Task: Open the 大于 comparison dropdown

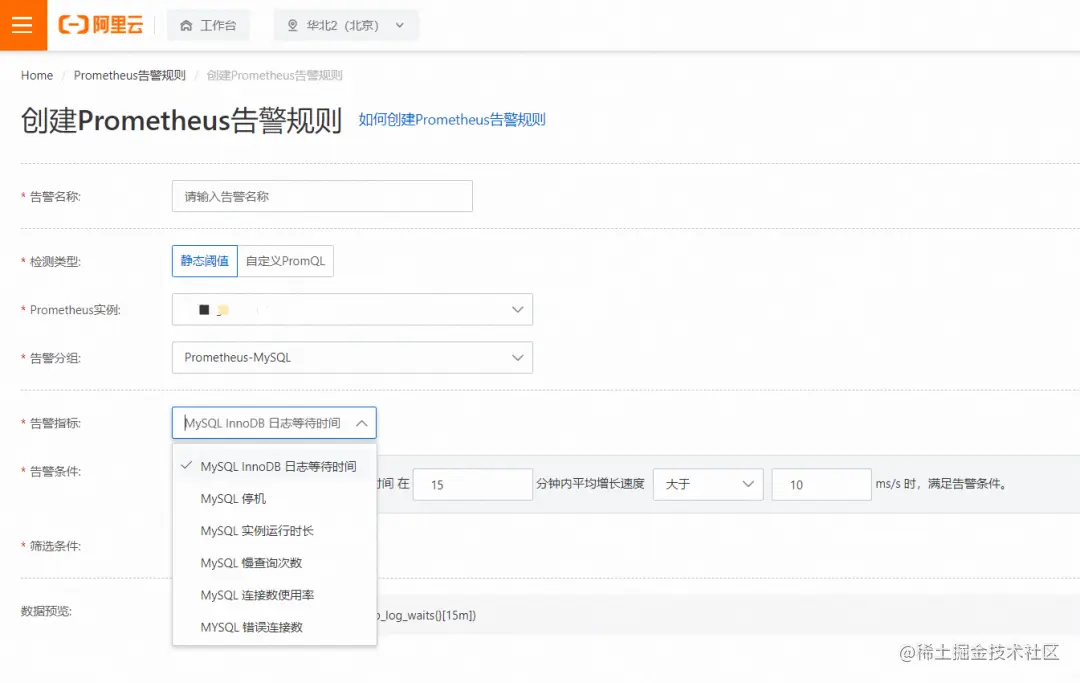Action: (708, 484)
